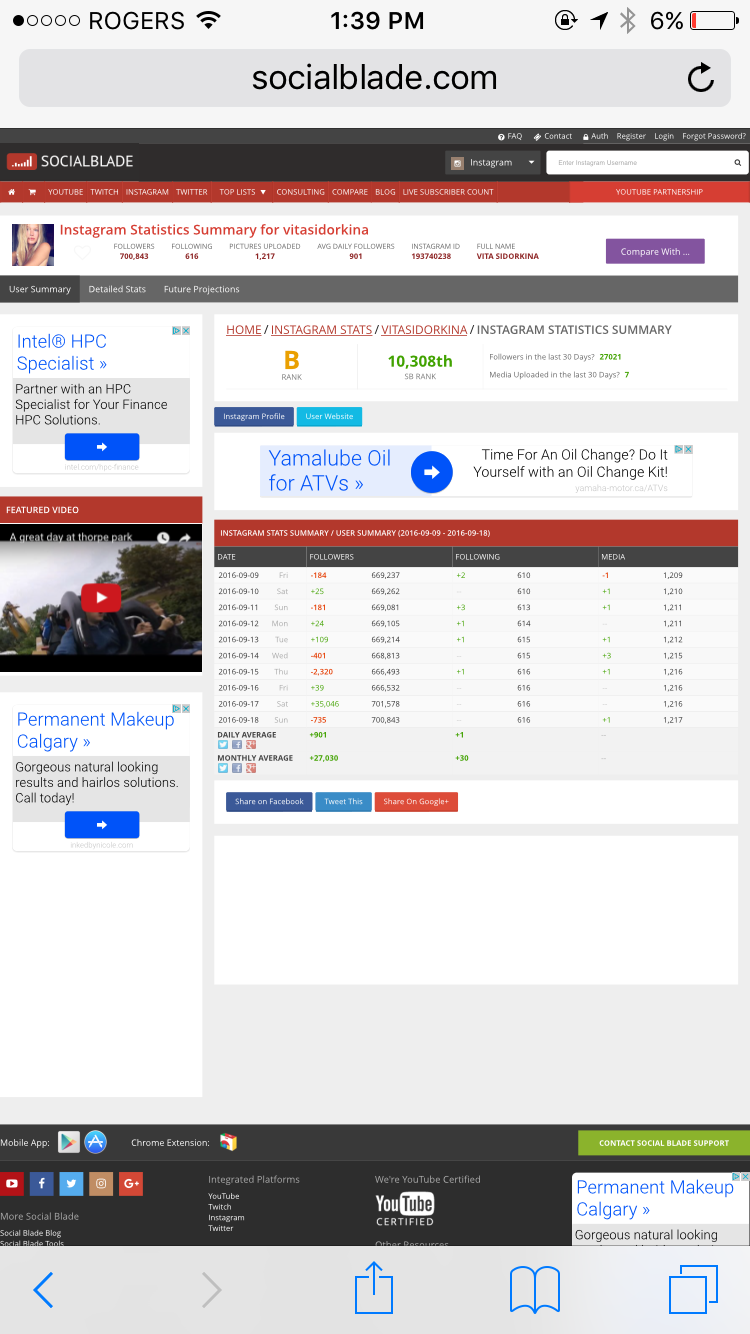This screenshot has height=1334, width=750.
Task: Click Twitter icon under Monthly Average
Action: point(223,768)
